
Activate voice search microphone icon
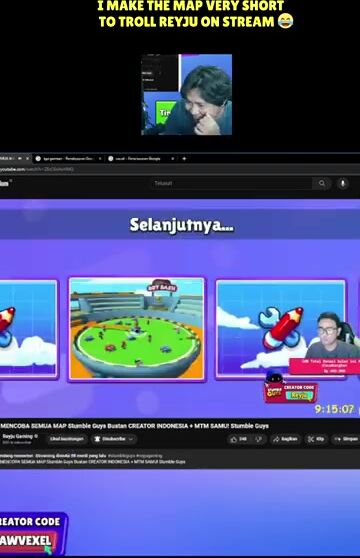point(343,183)
